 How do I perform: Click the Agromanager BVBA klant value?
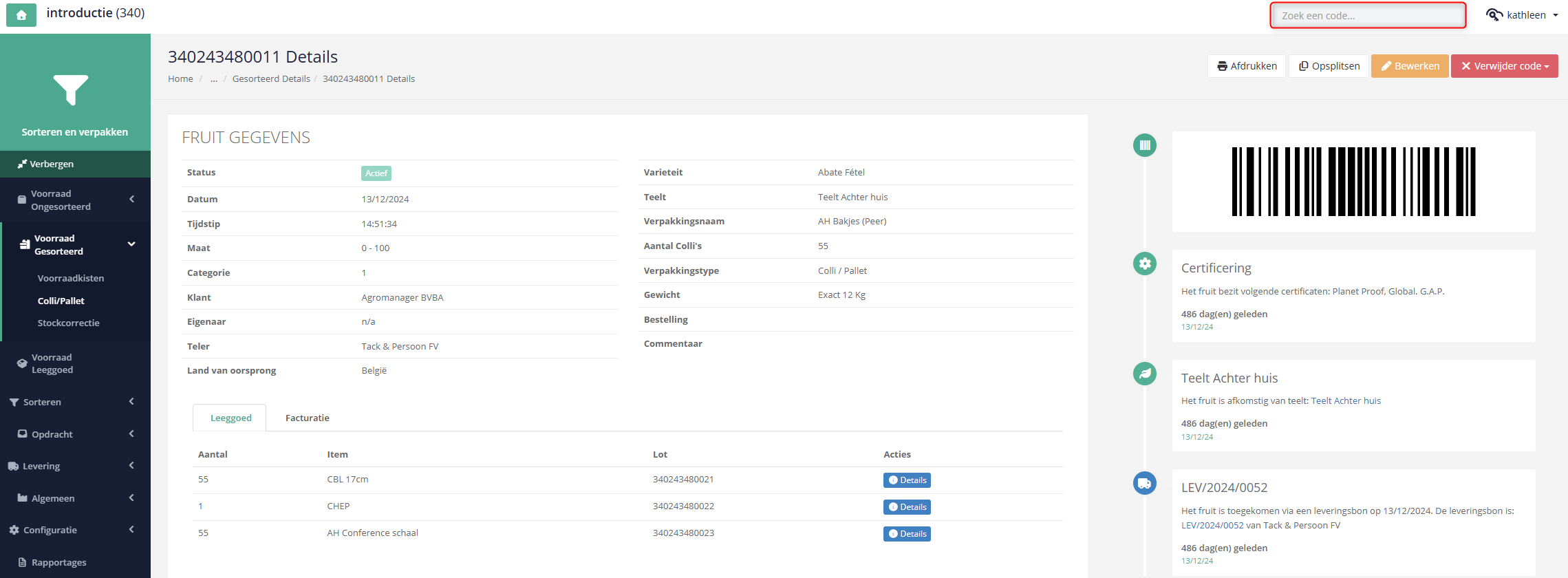(402, 297)
